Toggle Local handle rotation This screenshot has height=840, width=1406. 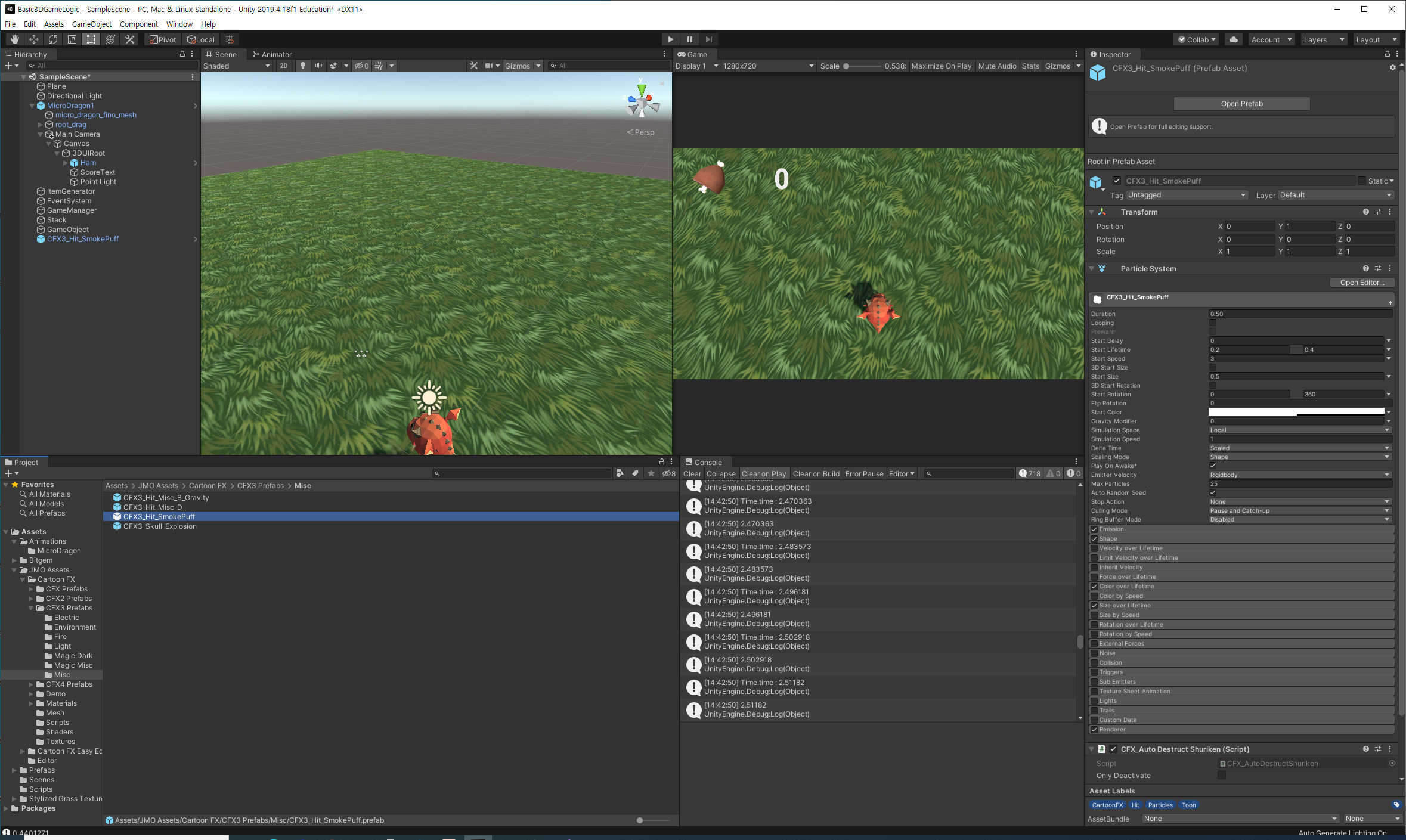[x=201, y=39]
